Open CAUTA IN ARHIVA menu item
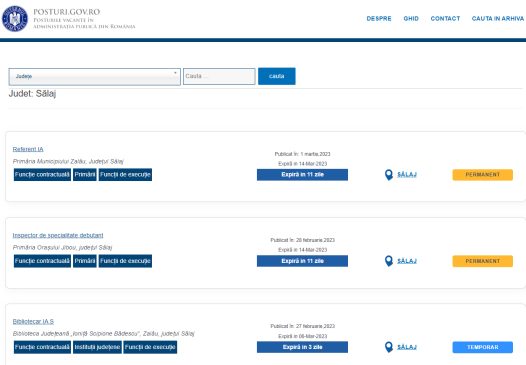526x365 pixels. click(x=498, y=18)
